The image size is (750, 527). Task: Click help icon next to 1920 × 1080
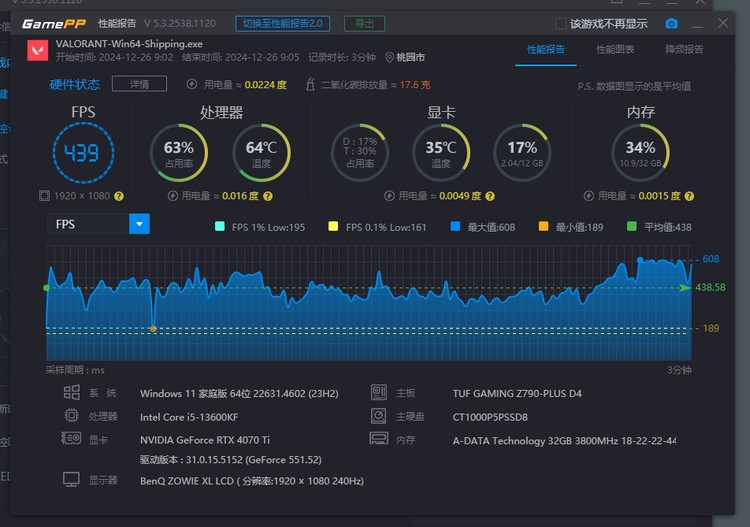tap(119, 196)
